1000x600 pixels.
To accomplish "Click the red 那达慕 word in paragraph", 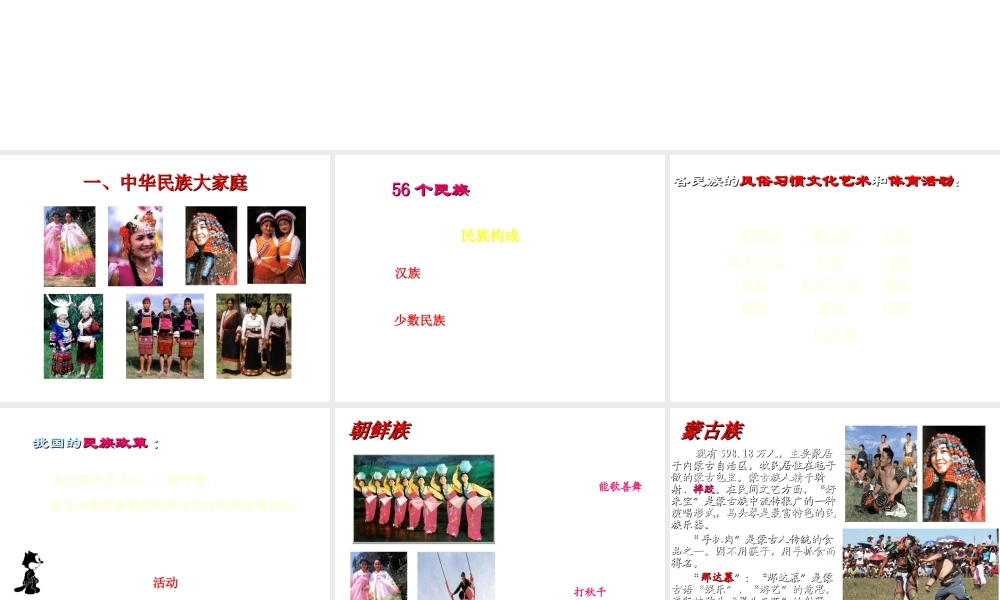I will pos(717,577).
